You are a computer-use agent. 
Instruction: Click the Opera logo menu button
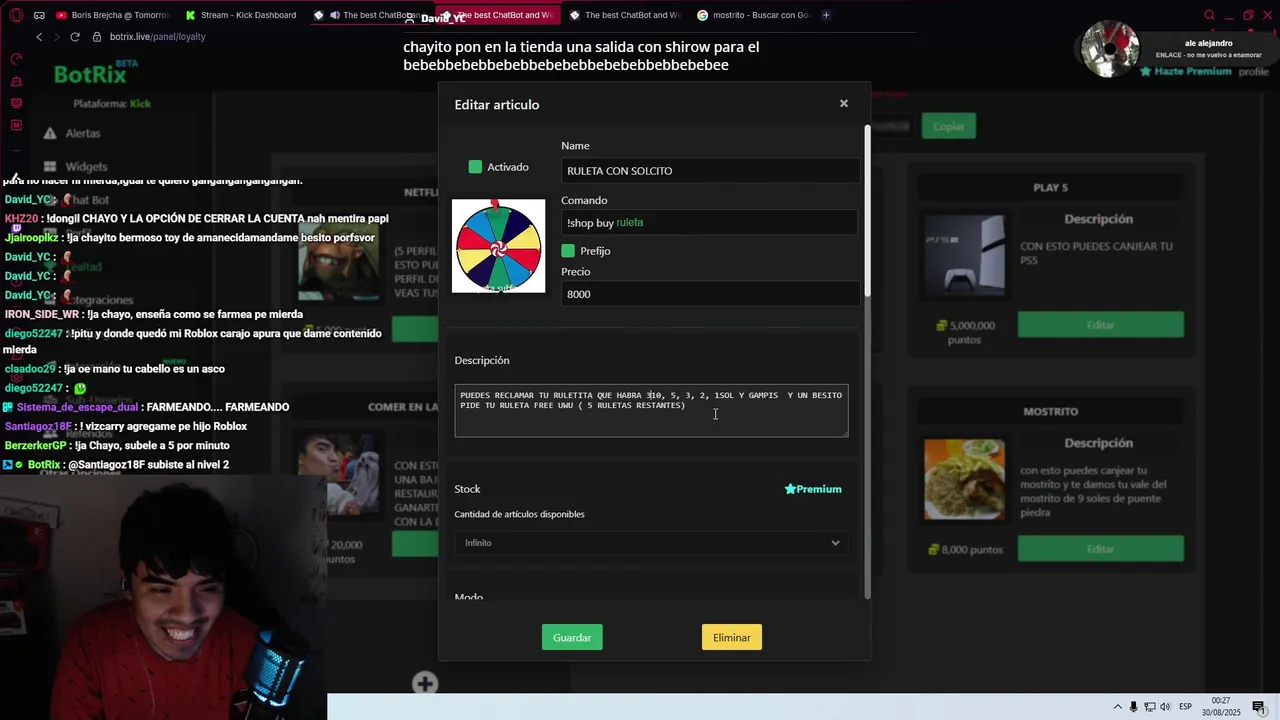(x=16, y=15)
